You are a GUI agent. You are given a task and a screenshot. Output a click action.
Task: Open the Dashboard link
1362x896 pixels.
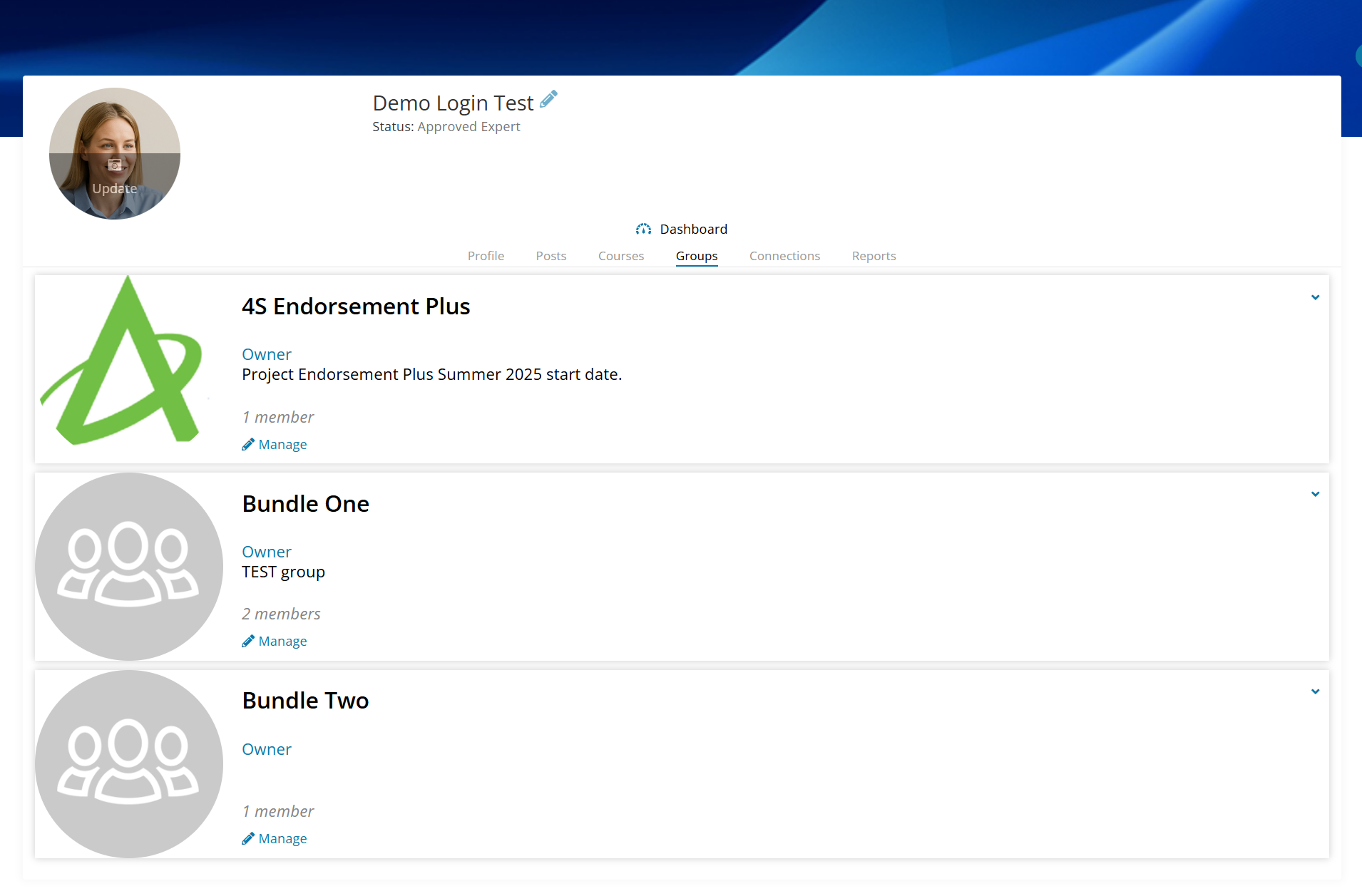693,229
